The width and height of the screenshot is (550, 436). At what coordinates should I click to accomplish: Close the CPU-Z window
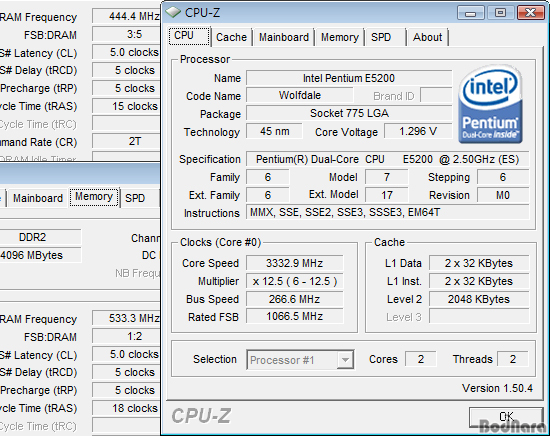[531, 13]
